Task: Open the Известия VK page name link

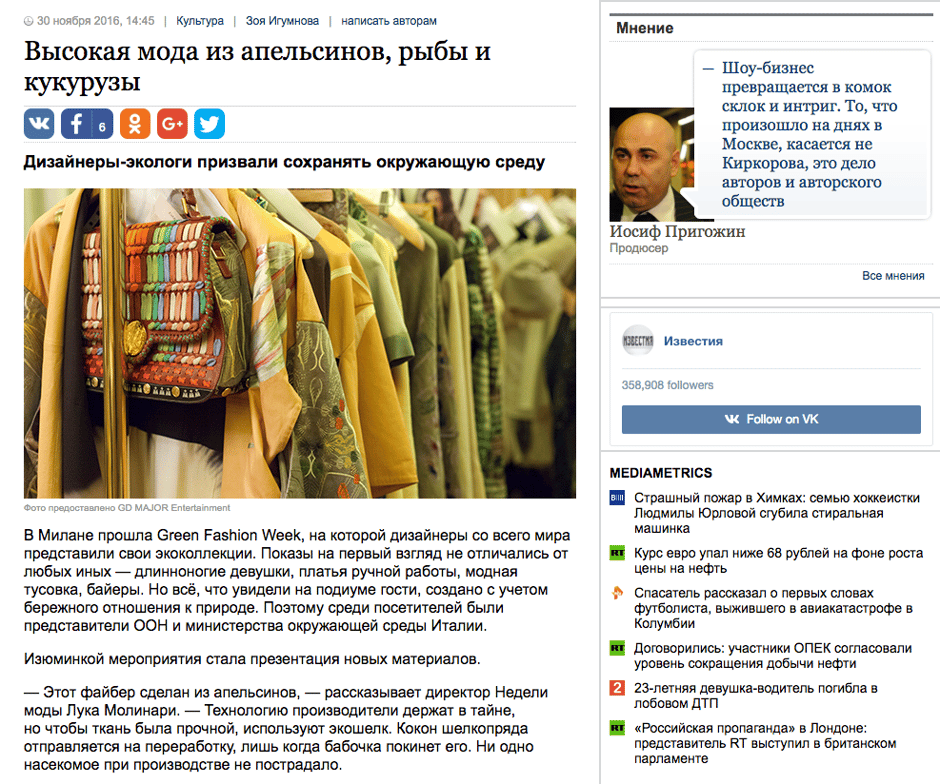Action: click(x=693, y=341)
